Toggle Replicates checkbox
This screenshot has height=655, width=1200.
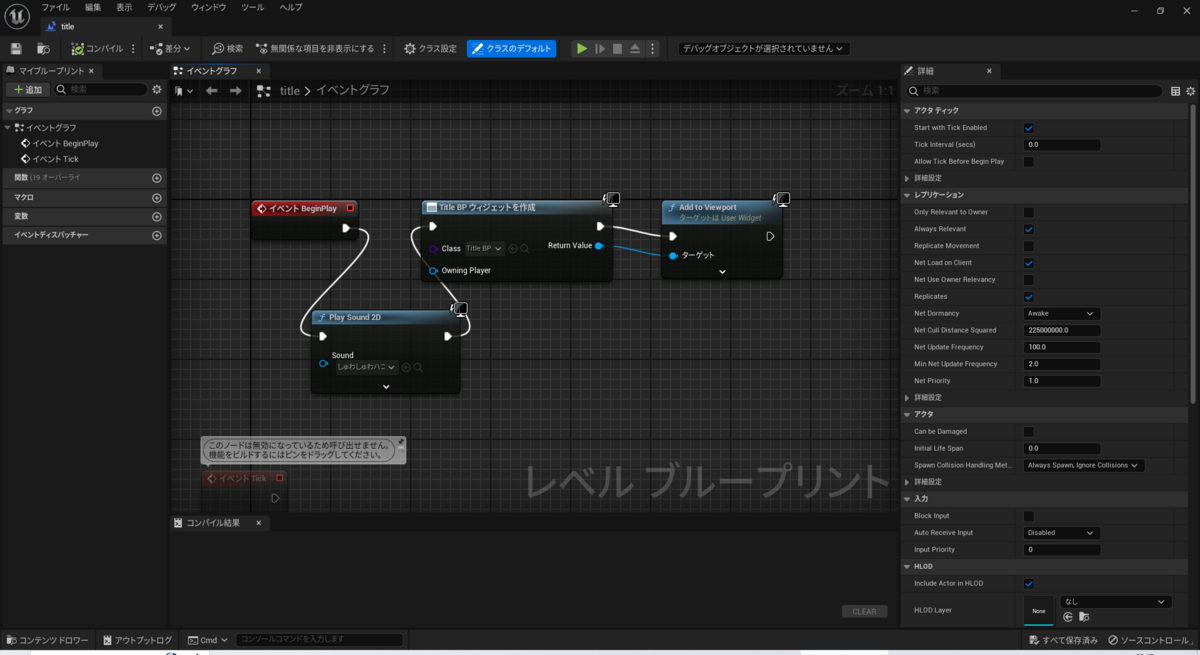[x=1028, y=297]
